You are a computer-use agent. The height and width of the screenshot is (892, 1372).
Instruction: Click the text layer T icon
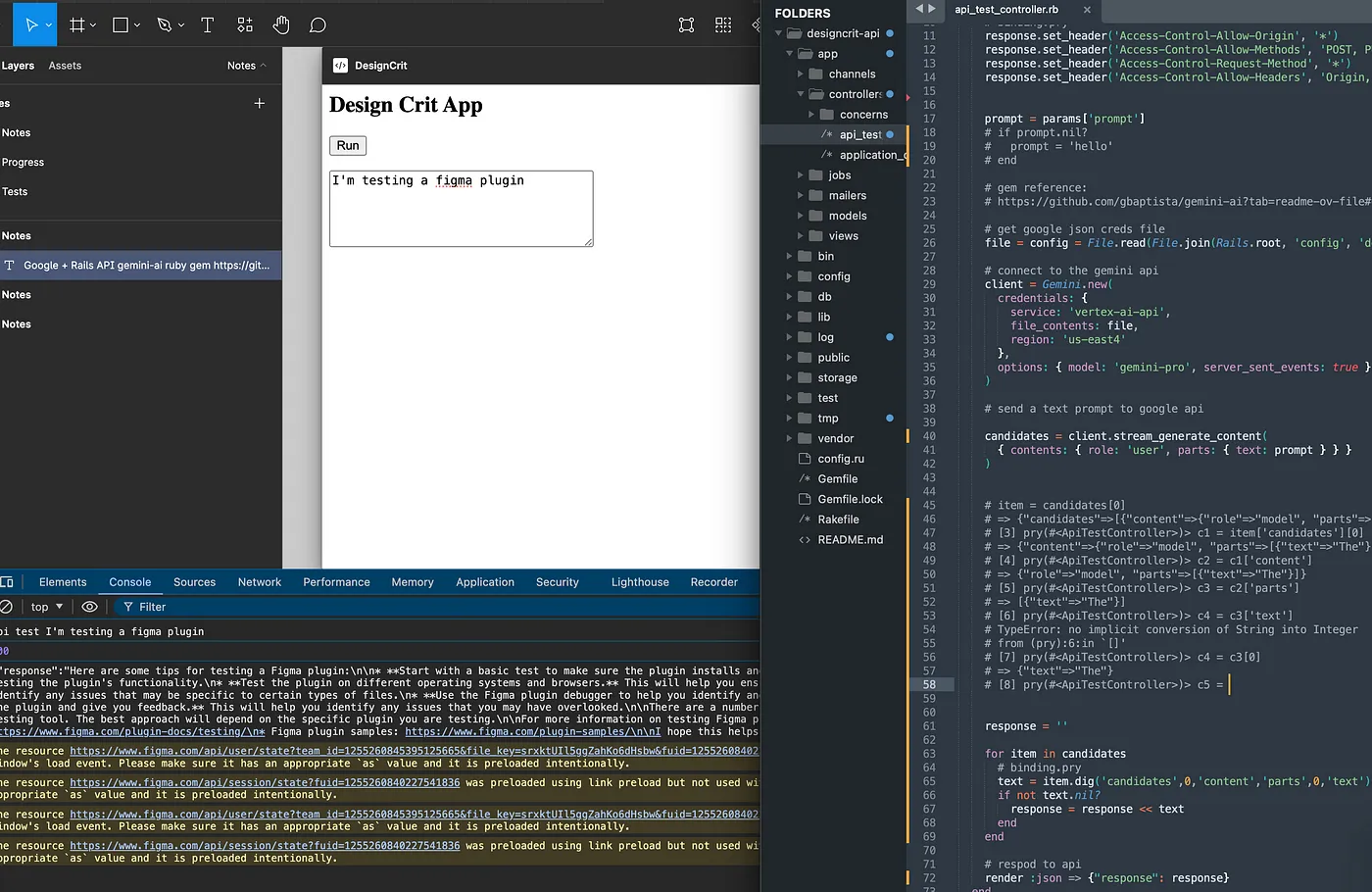[9, 266]
